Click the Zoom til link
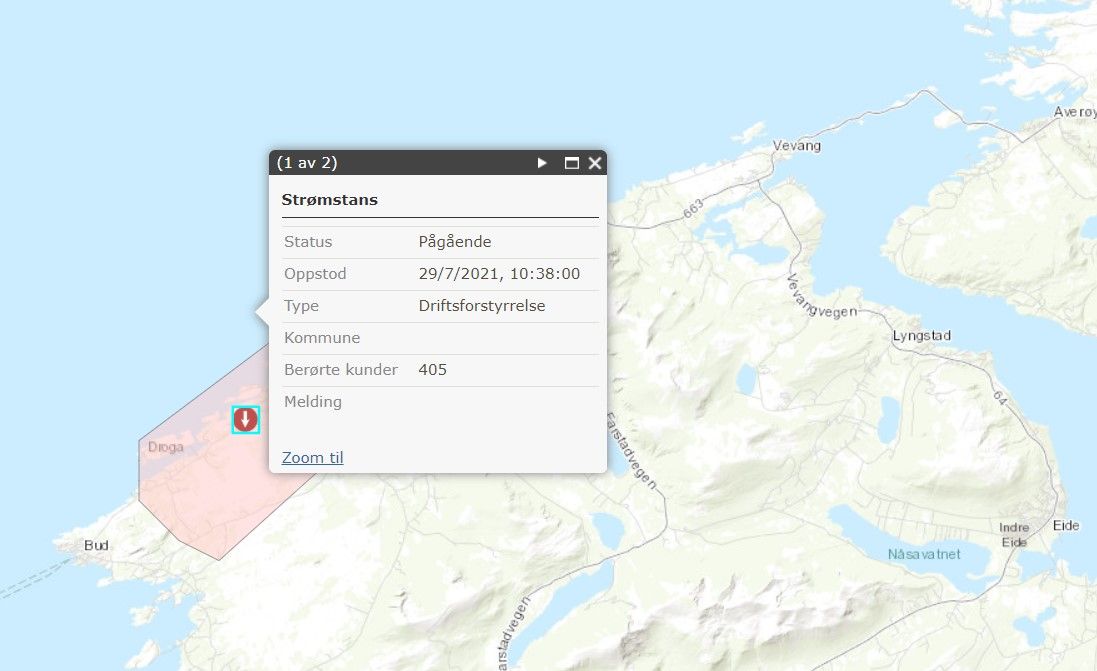 (312, 458)
